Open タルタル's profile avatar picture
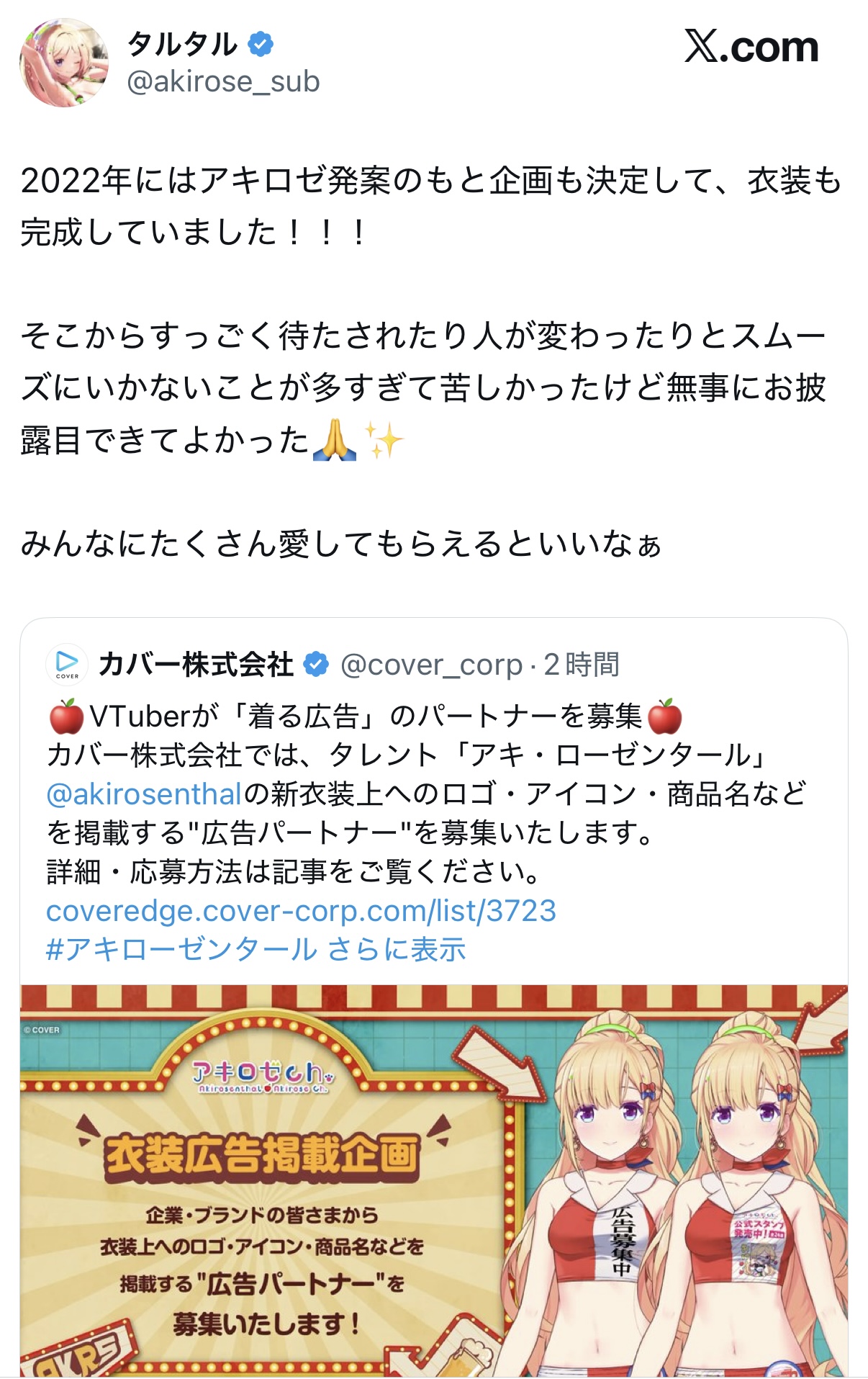 [64, 63]
